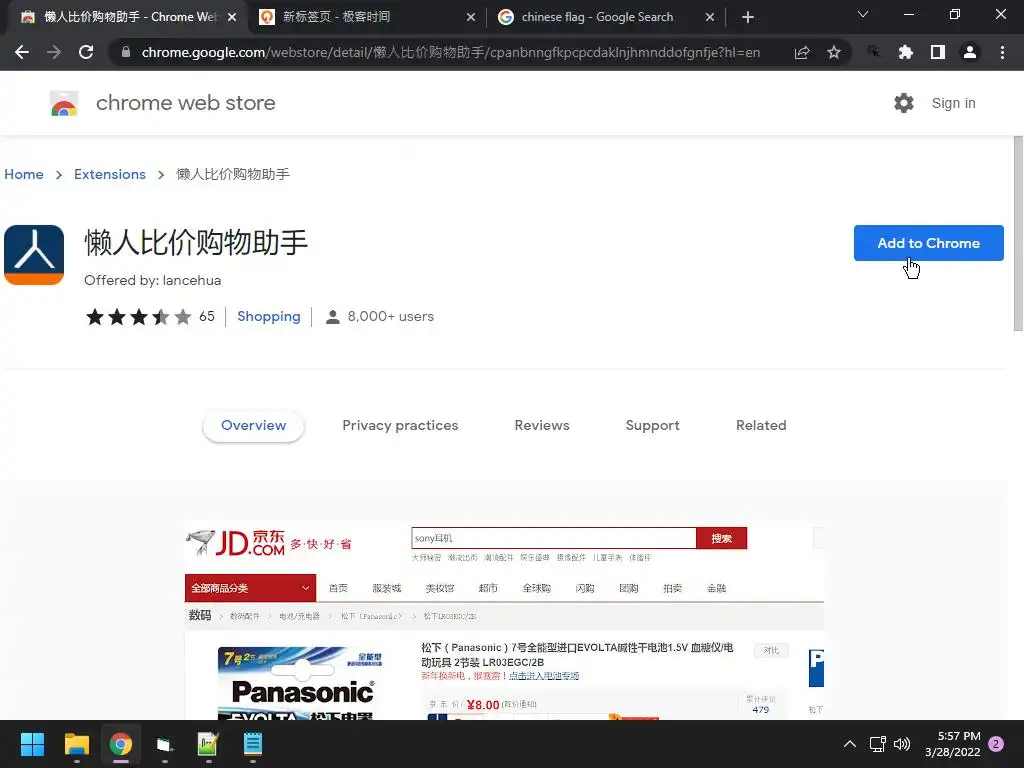This screenshot has height=768, width=1024.
Task: Open the Chrome profile avatar
Action: pyautogui.click(x=970, y=52)
